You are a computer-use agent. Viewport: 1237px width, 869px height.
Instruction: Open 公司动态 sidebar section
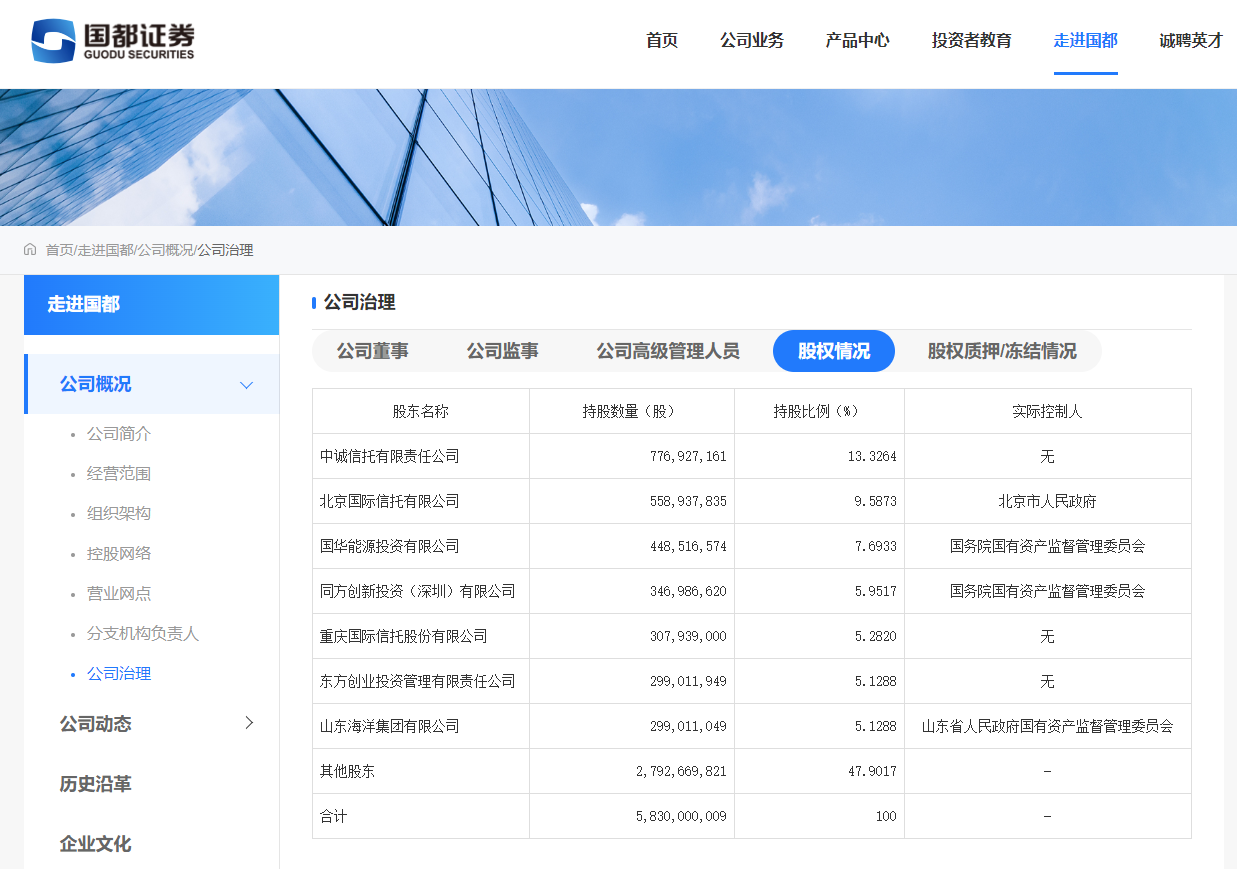tap(96, 724)
